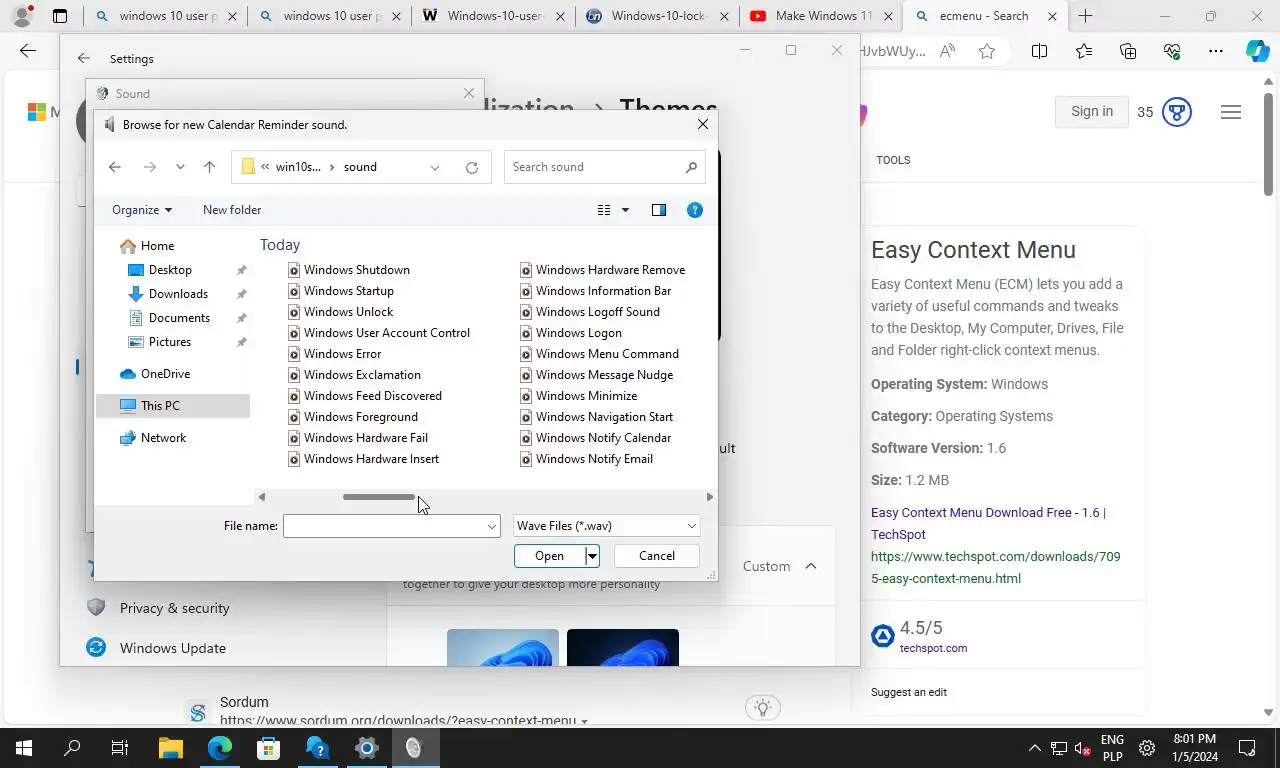Open Edge split screen icon
1280x768 pixels.
click(1039, 52)
